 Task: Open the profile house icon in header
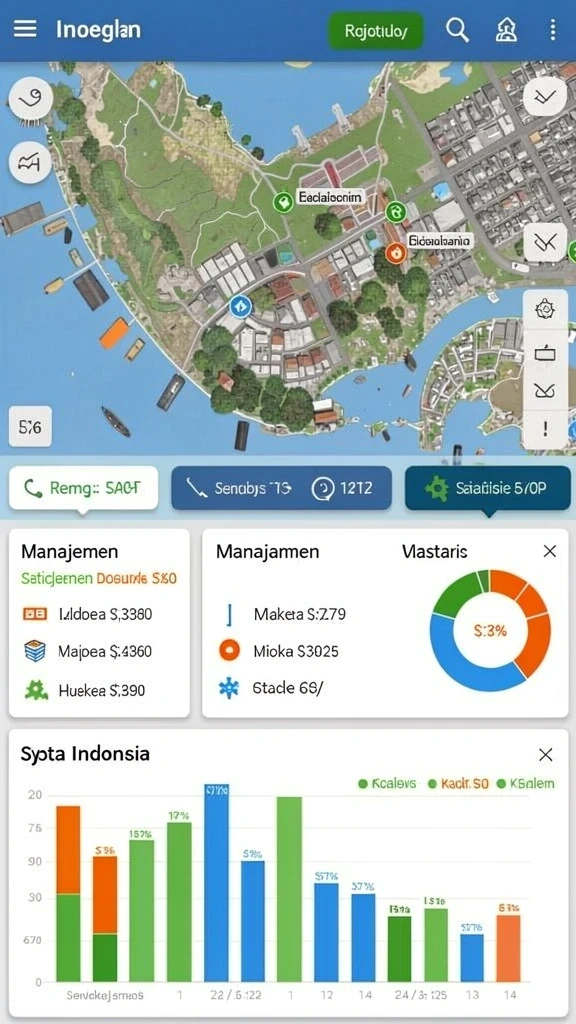(506, 30)
